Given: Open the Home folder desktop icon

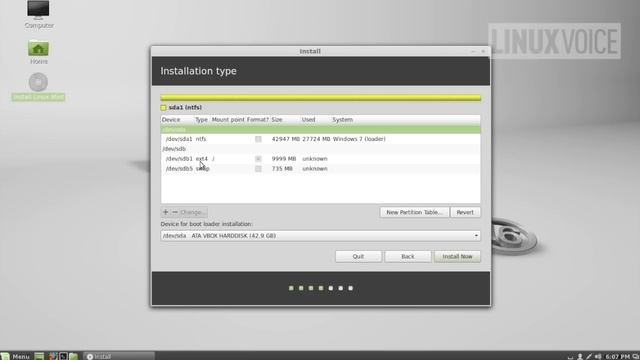Looking at the screenshot, I should (x=38, y=48).
